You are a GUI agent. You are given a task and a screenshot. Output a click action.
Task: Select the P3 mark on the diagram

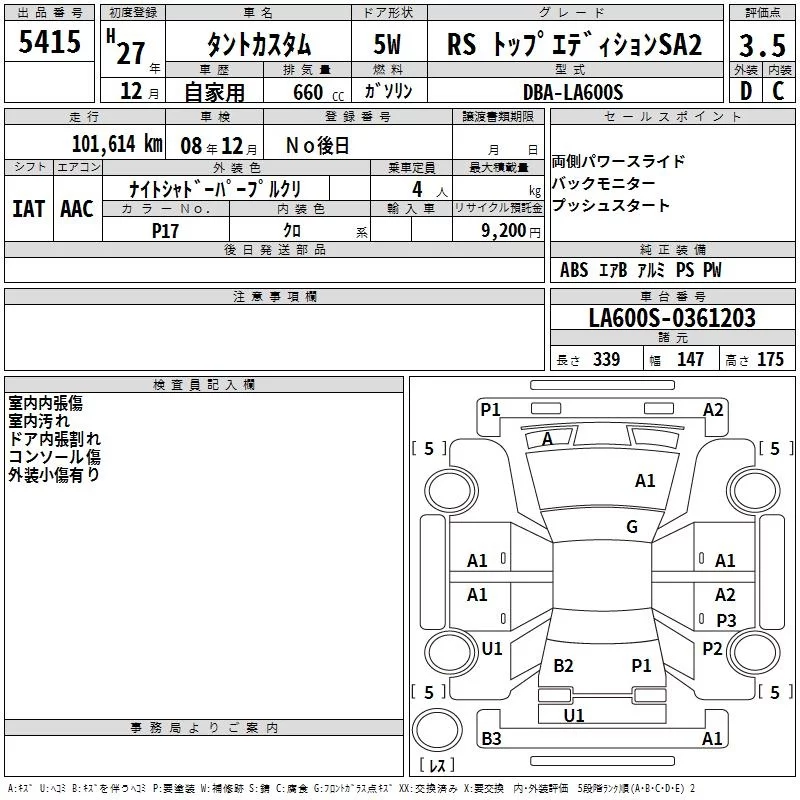point(726,620)
